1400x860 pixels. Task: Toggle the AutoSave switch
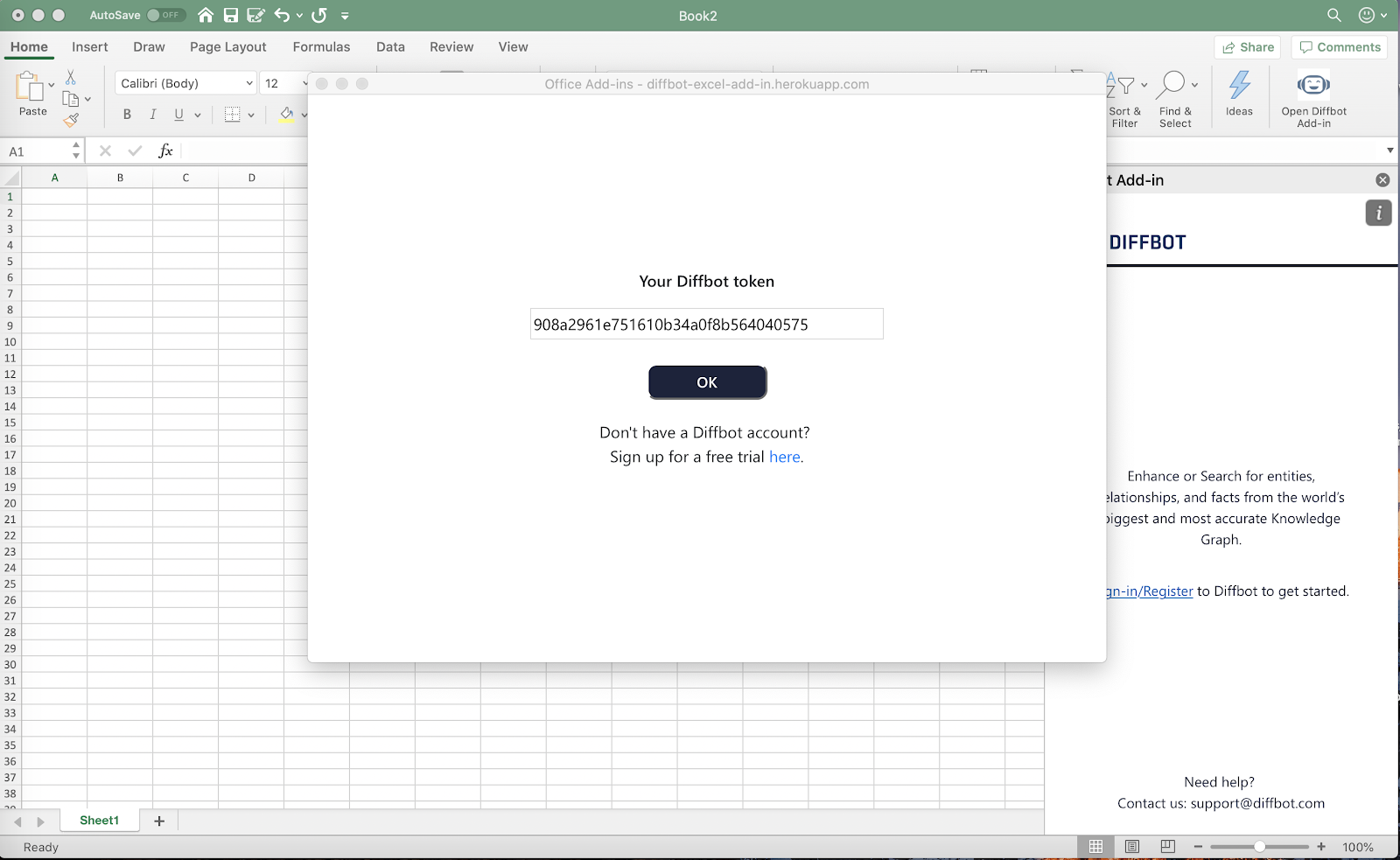[165, 15]
